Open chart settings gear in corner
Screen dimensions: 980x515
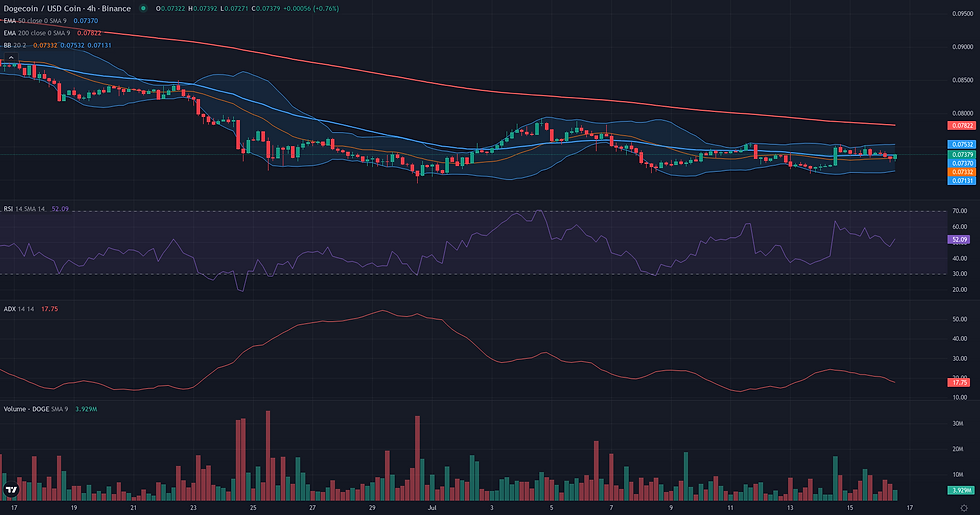[964, 508]
